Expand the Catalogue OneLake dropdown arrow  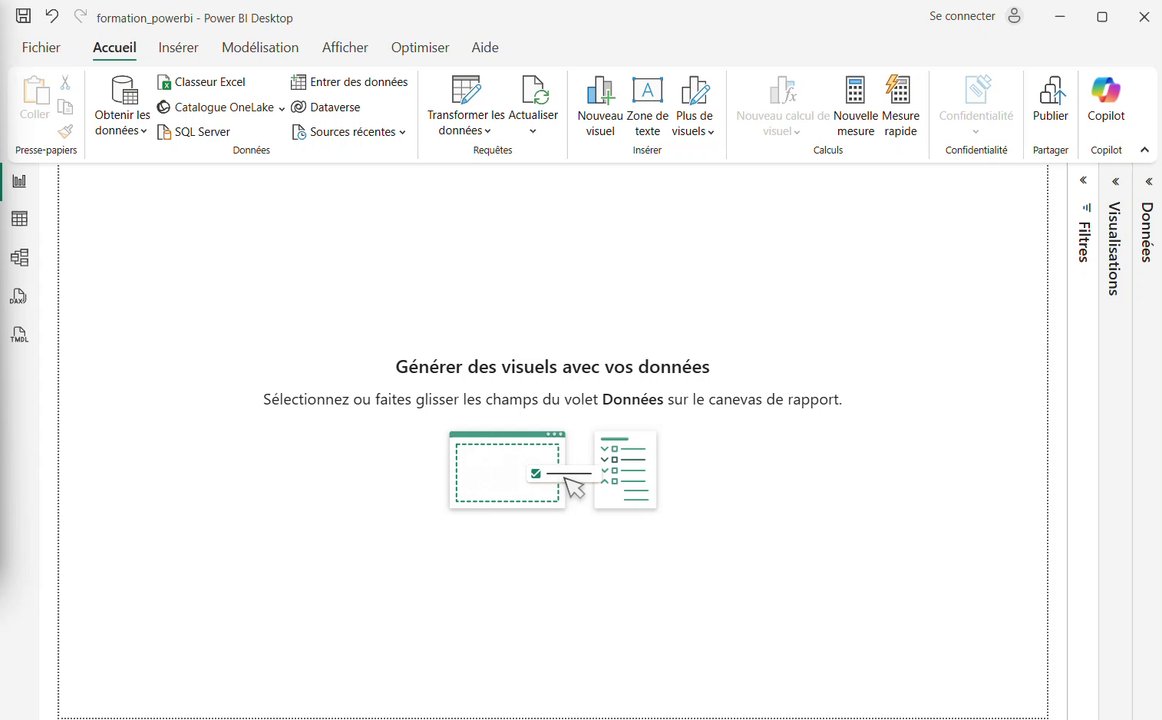282,108
